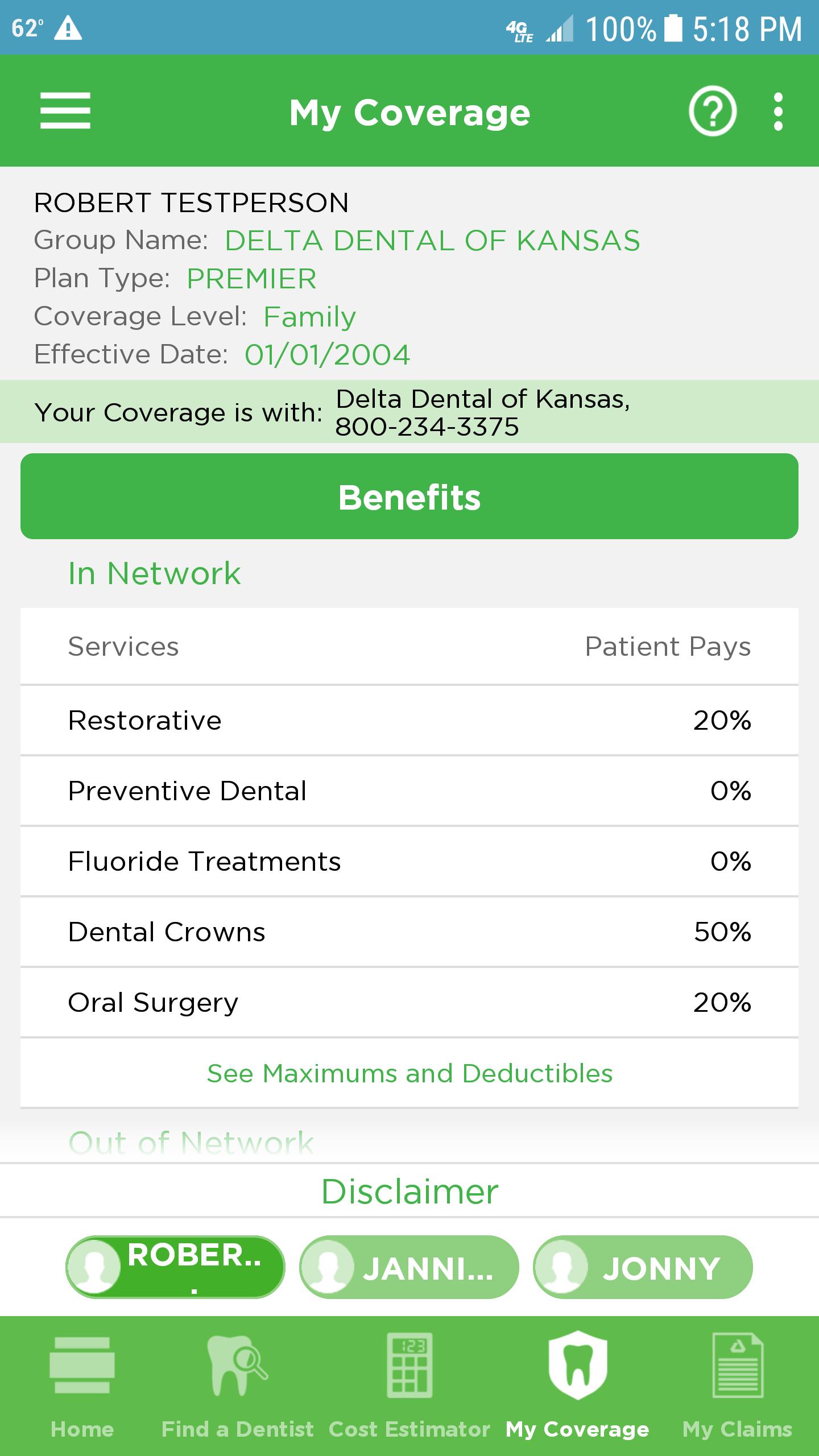The image size is (819, 1456).
Task: Tap the help question mark icon
Action: [x=712, y=111]
